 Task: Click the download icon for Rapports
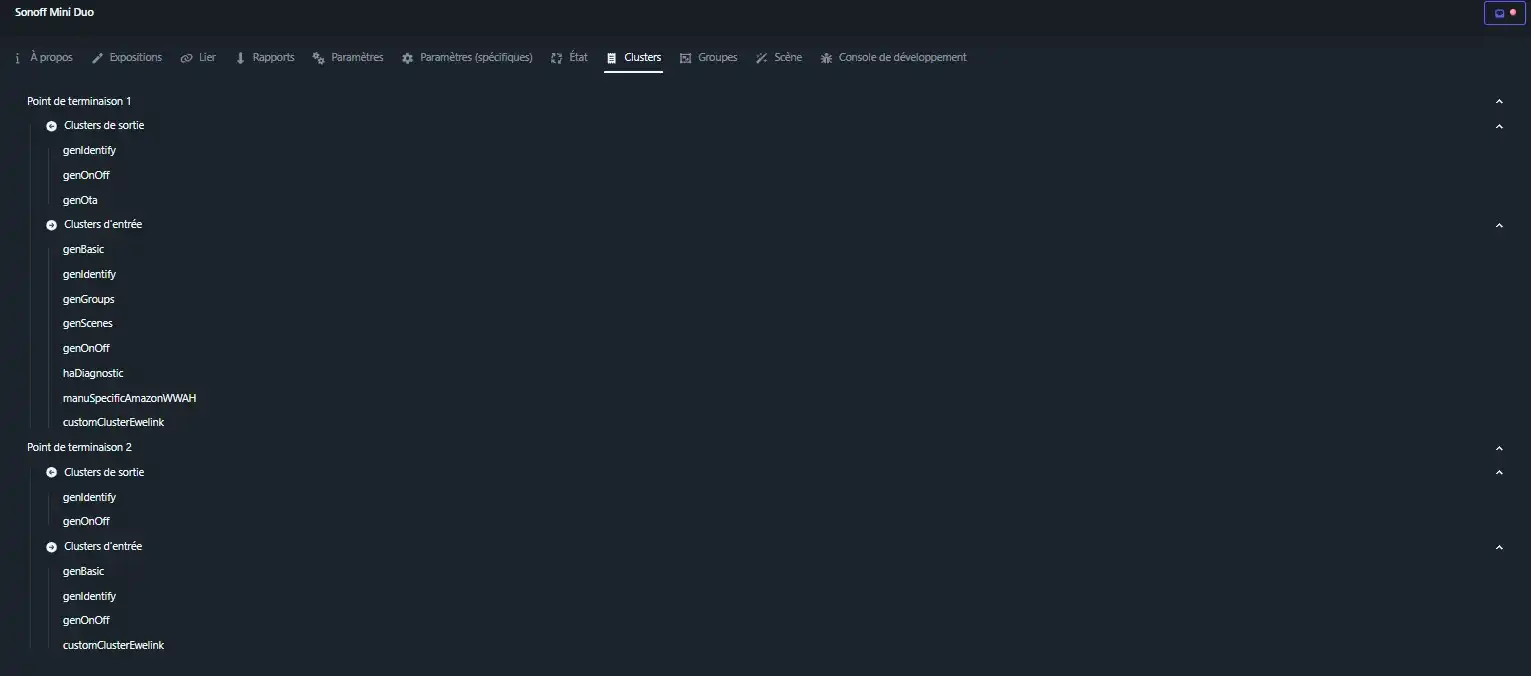(240, 58)
